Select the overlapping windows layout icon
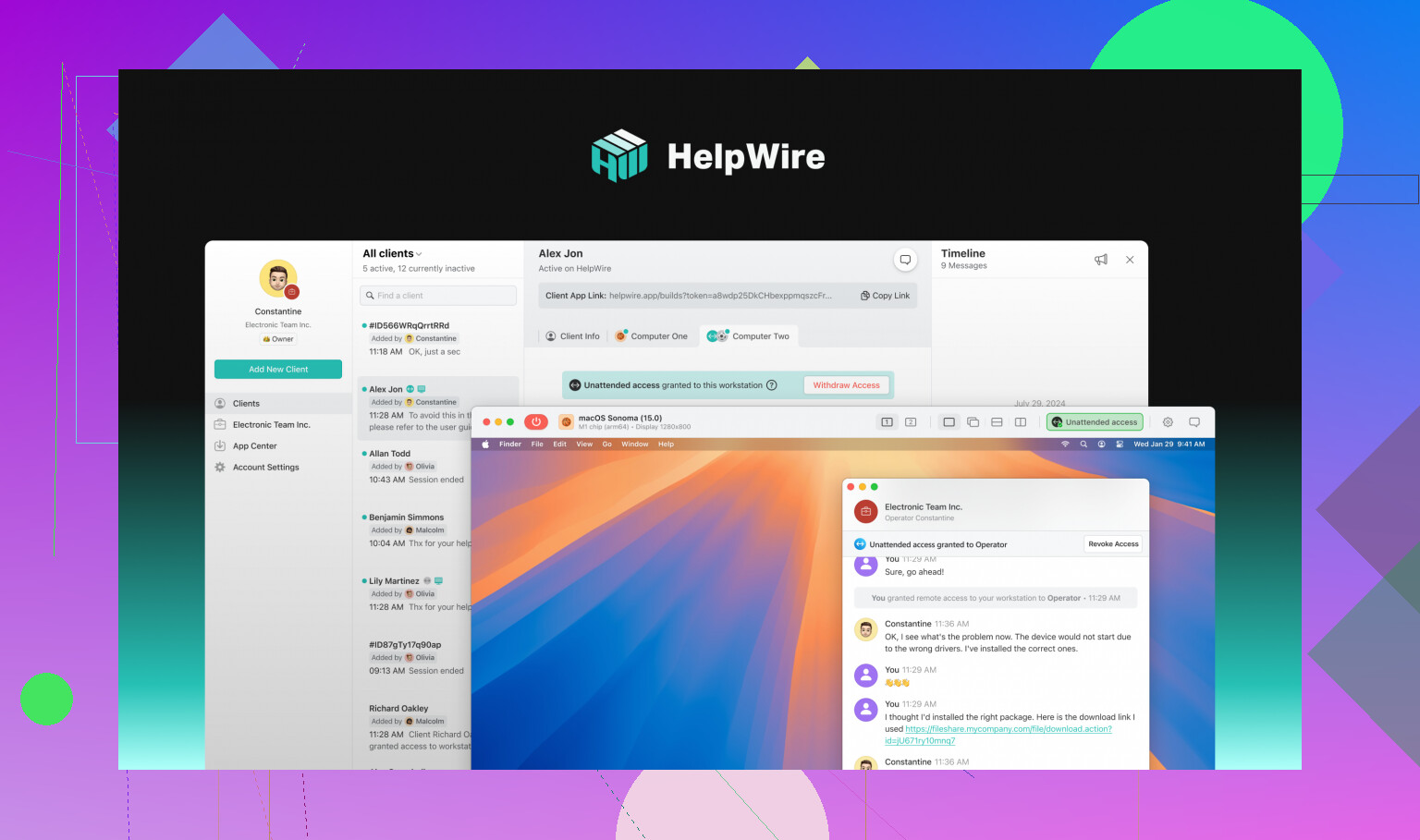Screen dimensions: 1420x840 point(973,422)
